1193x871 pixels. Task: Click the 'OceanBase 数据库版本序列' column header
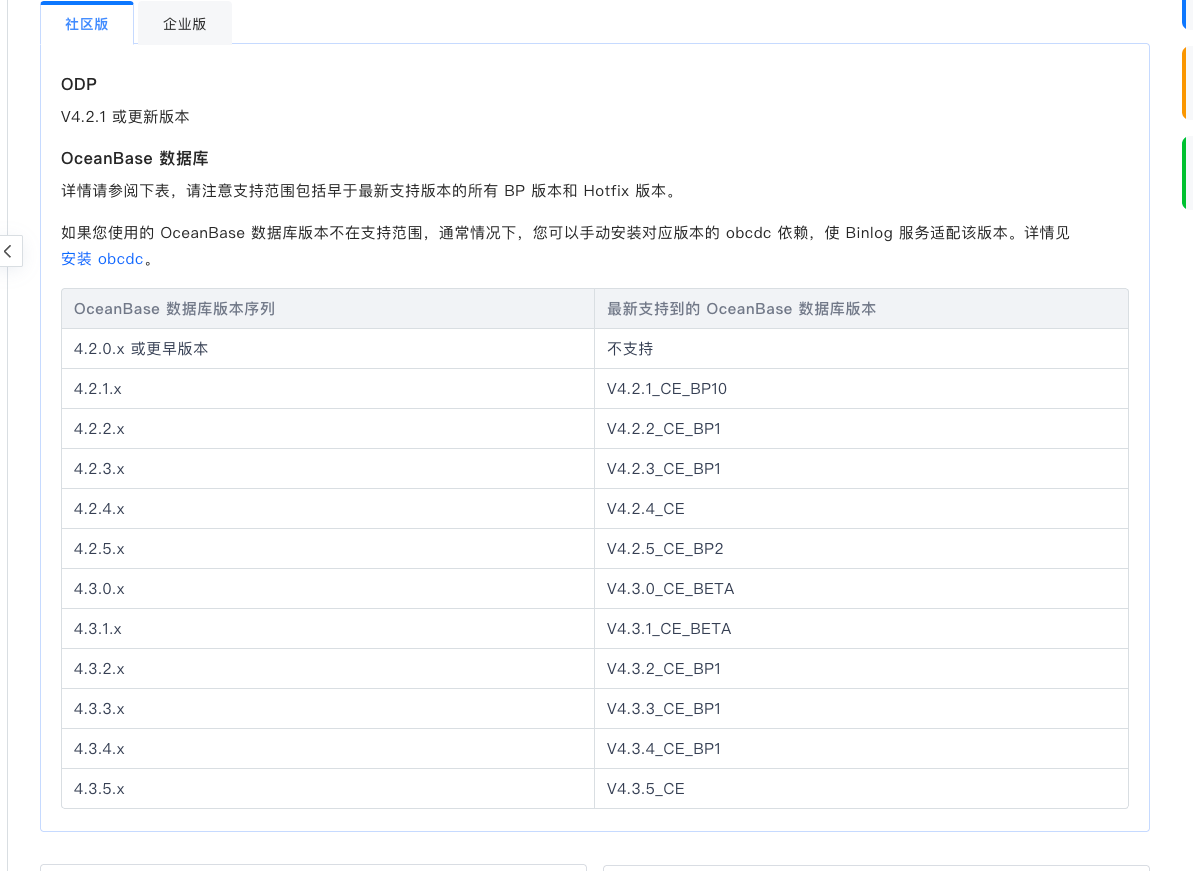[x=328, y=309]
